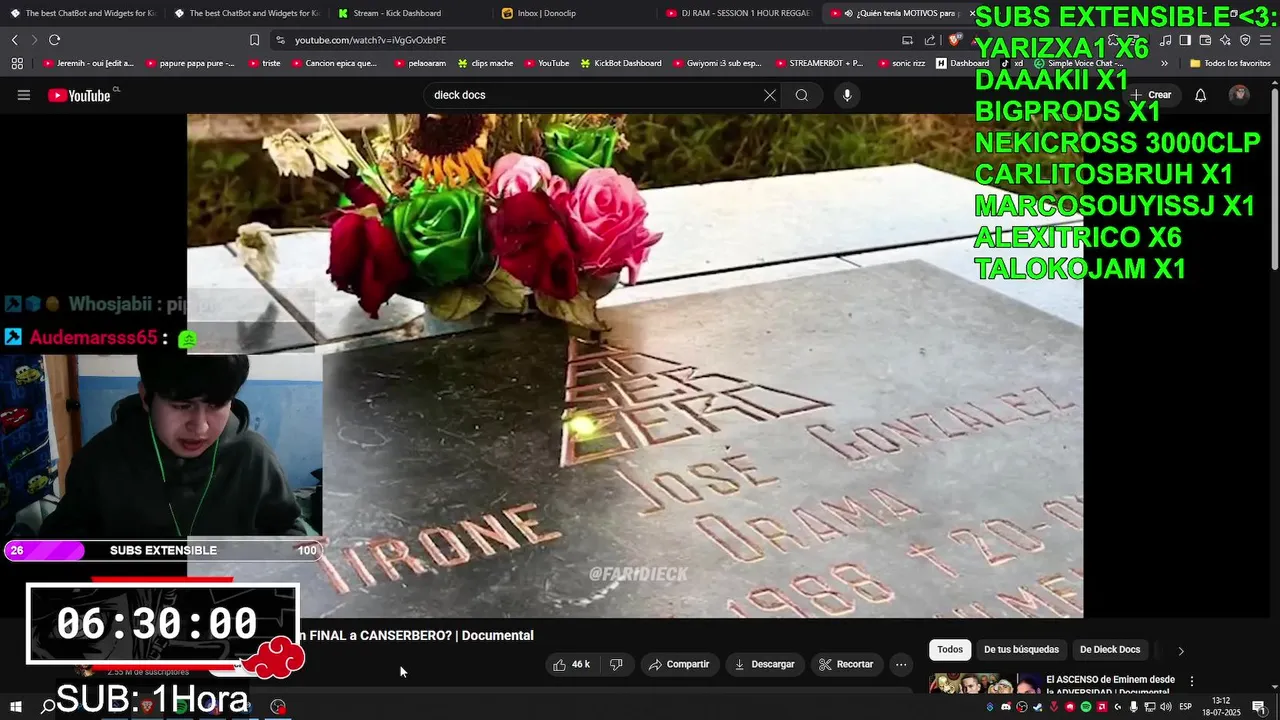This screenshot has width=1280, height=720.
Task: Click the video player to pause
Action: pos(634,365)
